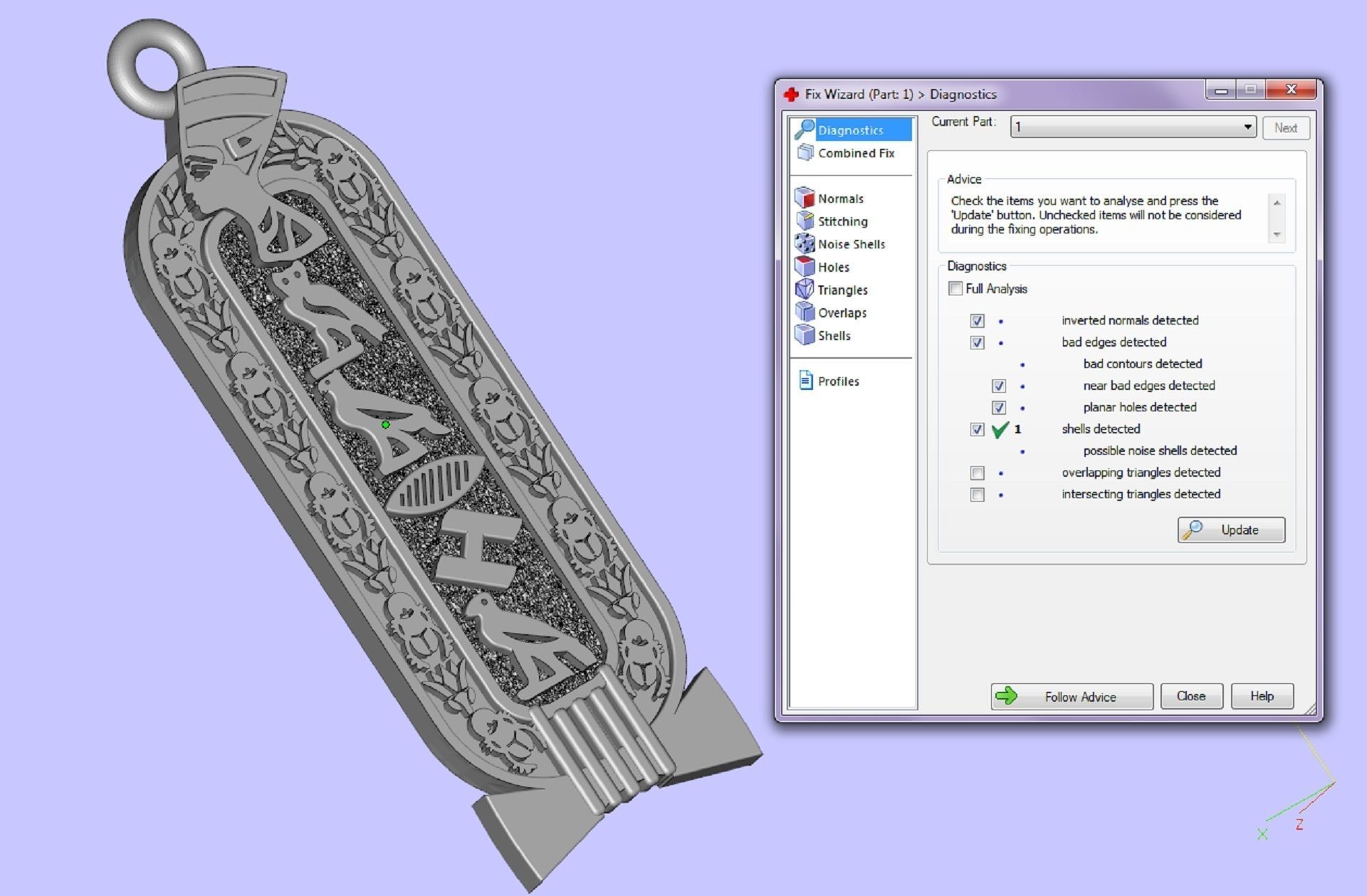The height and width of the screenshot is (896, 1367).
Task: Minimize the Fix Wizard dialog
Action: (x=1220, y=90)
